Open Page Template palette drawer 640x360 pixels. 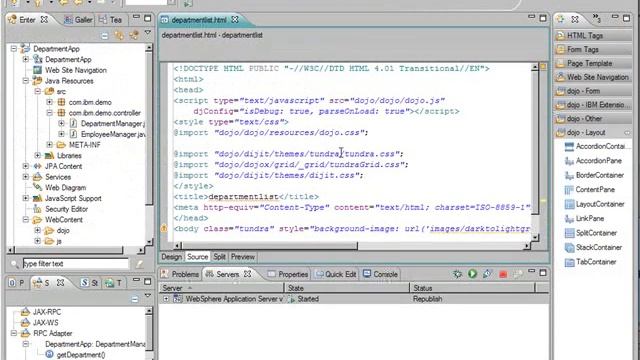[593, 63]
